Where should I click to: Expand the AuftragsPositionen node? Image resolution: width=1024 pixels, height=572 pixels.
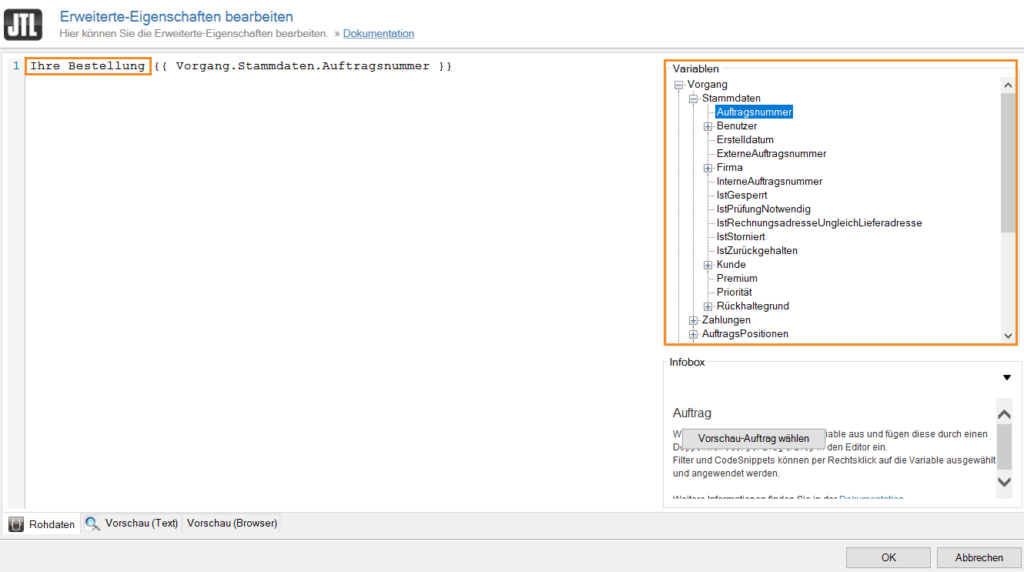click(x=693, y=334)
